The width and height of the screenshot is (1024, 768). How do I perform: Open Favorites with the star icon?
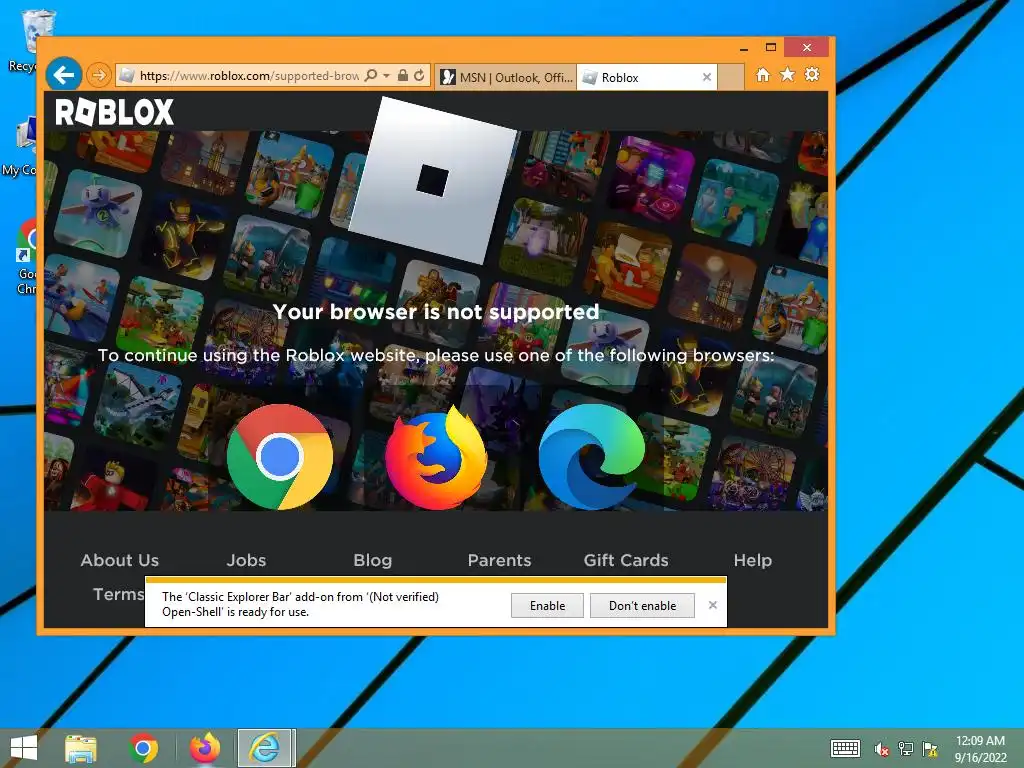tap(788, 75)
